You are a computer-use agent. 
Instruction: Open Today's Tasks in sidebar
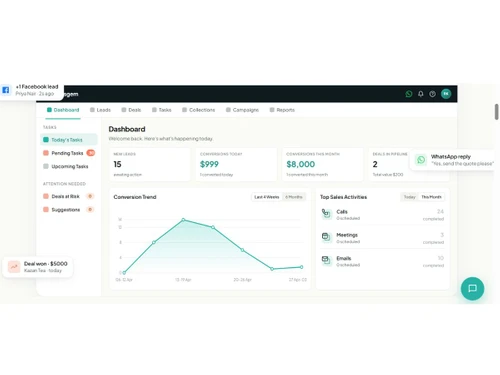pos(69,140)
